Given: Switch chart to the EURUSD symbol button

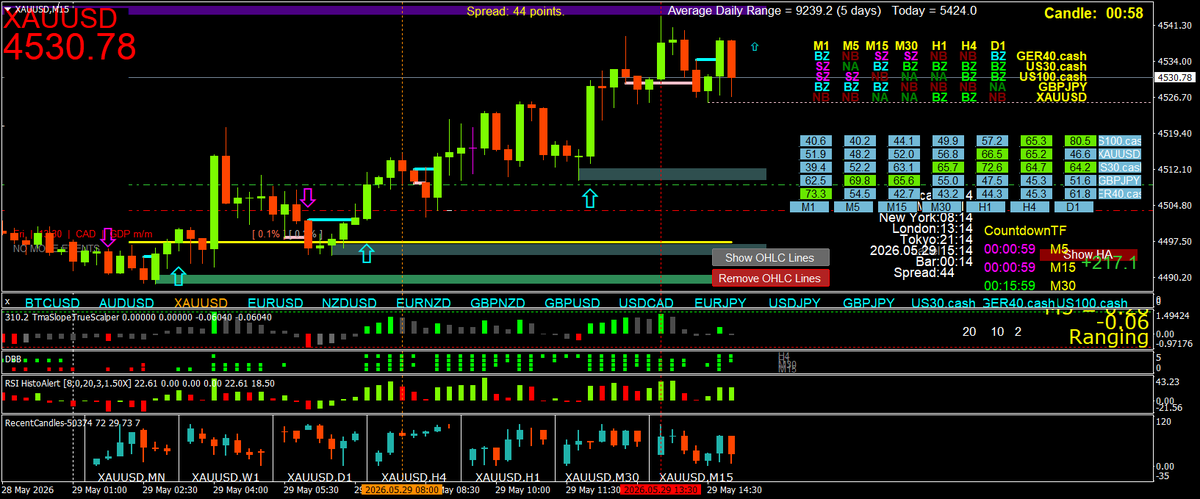Looking at the screenshot, I should point(275,302).
